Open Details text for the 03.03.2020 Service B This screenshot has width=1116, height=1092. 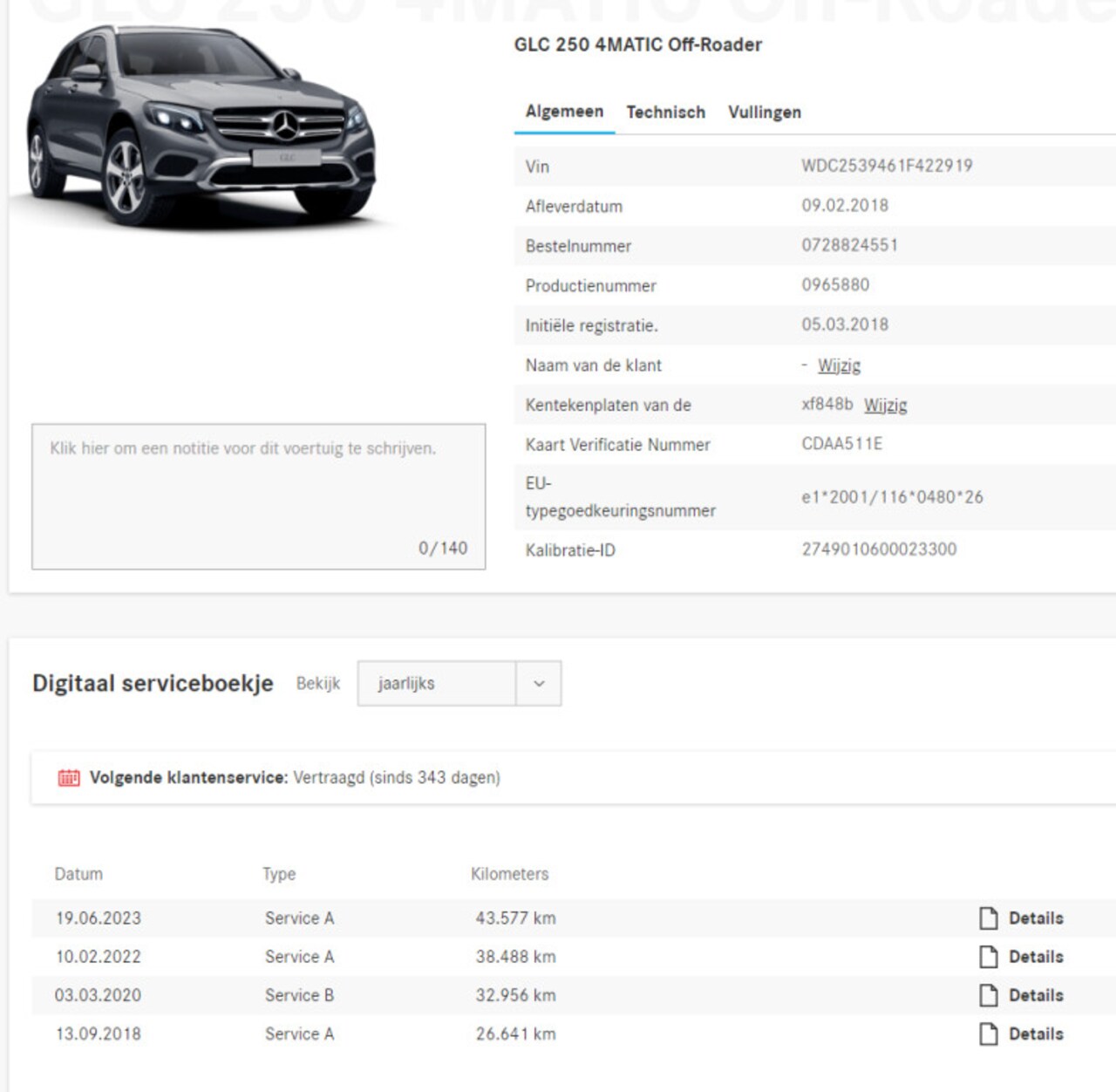pyautogui.click(x=1036, y=995)
